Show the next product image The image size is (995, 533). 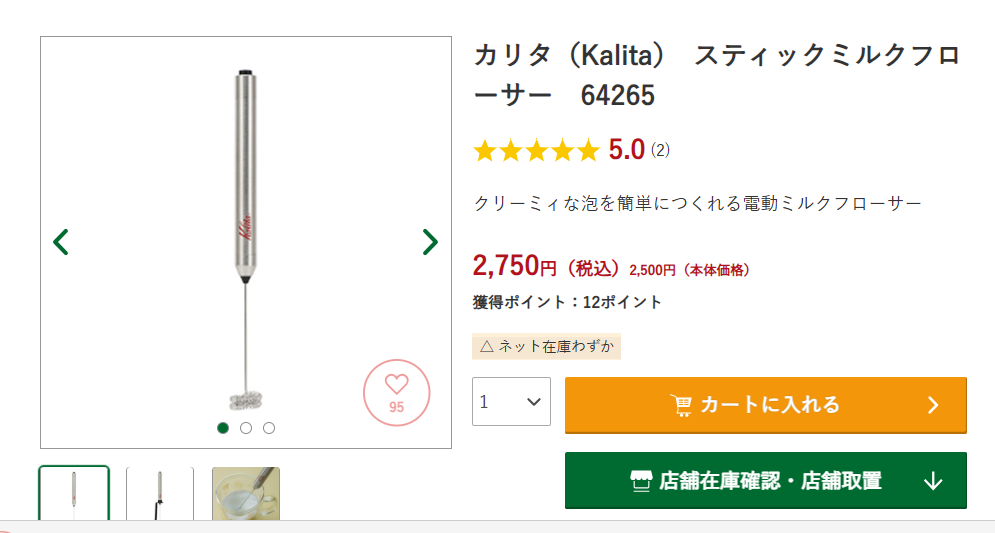pyautogui.click(x=430, y=242)
